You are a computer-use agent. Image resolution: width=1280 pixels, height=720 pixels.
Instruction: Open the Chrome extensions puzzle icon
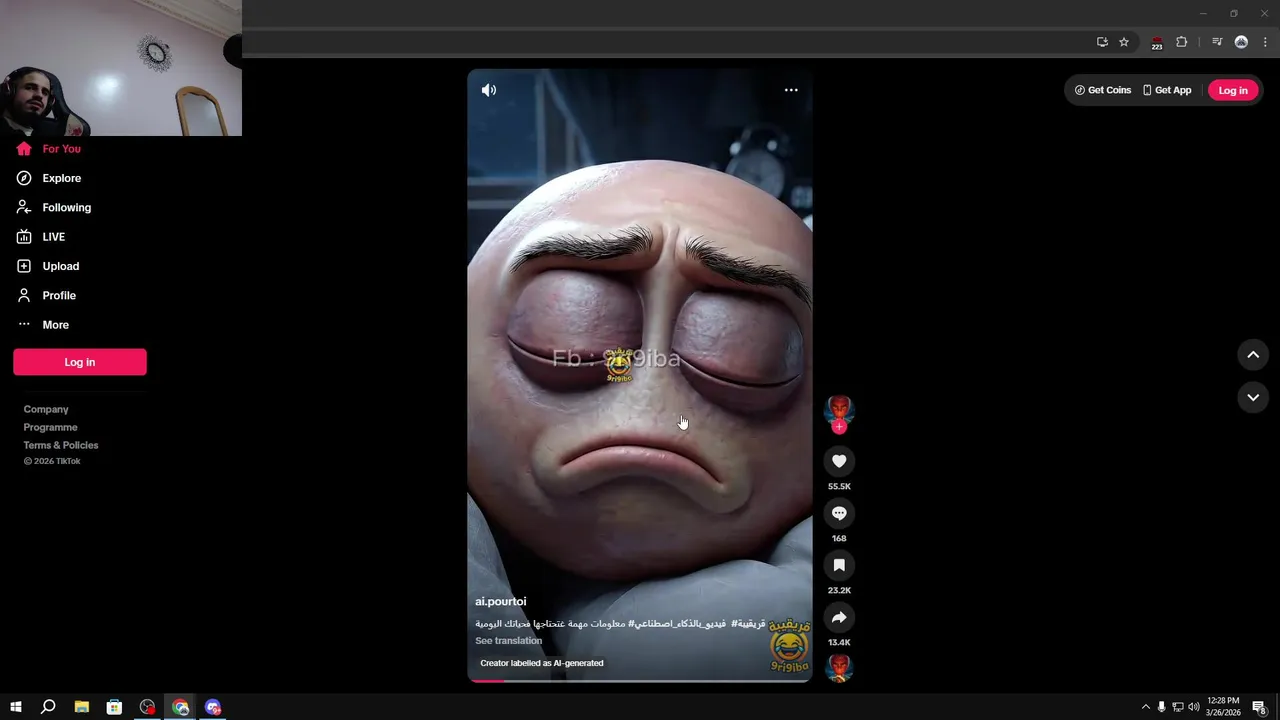pyautogui.click(x=1182, y=42)
